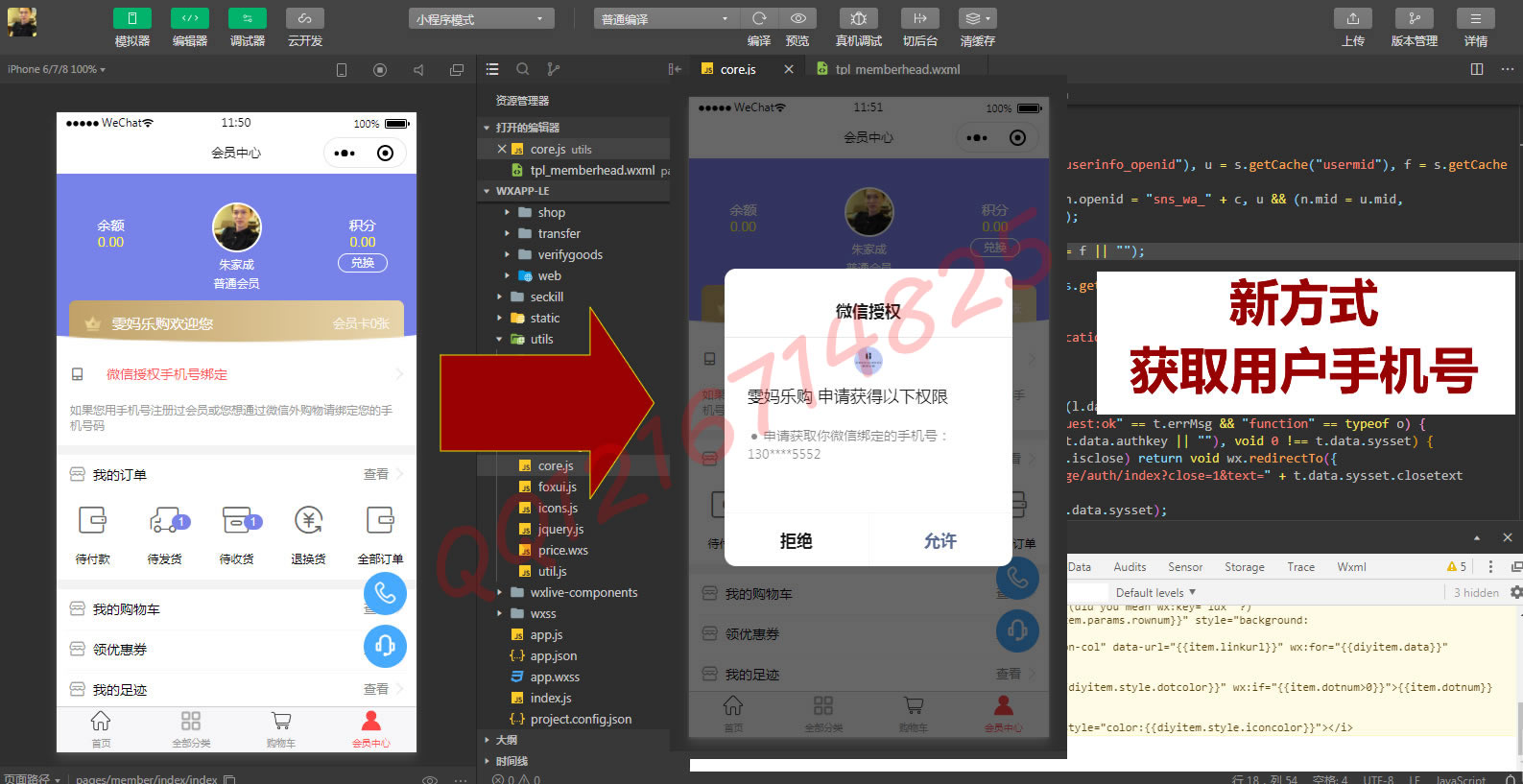1523x784 pixels.
Task: Toggle the 编辑器 editor panel button
Action: click(x=190, y=18)
